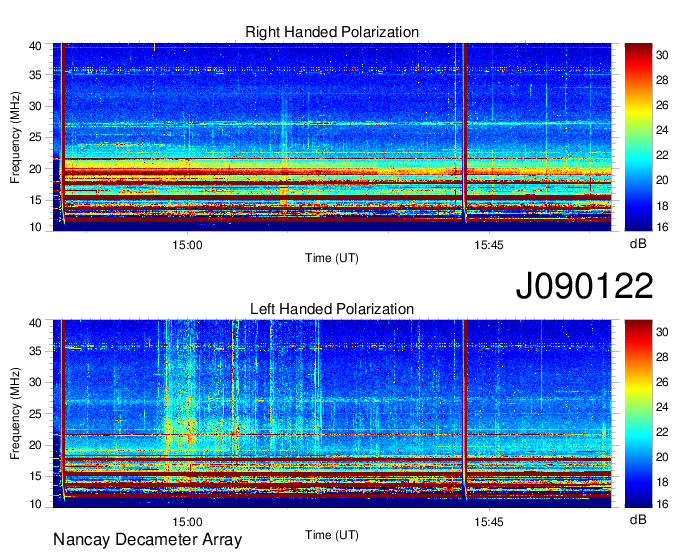Click the 25 MHz tick of left-handed plot
Viewport: 680px width, 552px height.
[35, 414]
